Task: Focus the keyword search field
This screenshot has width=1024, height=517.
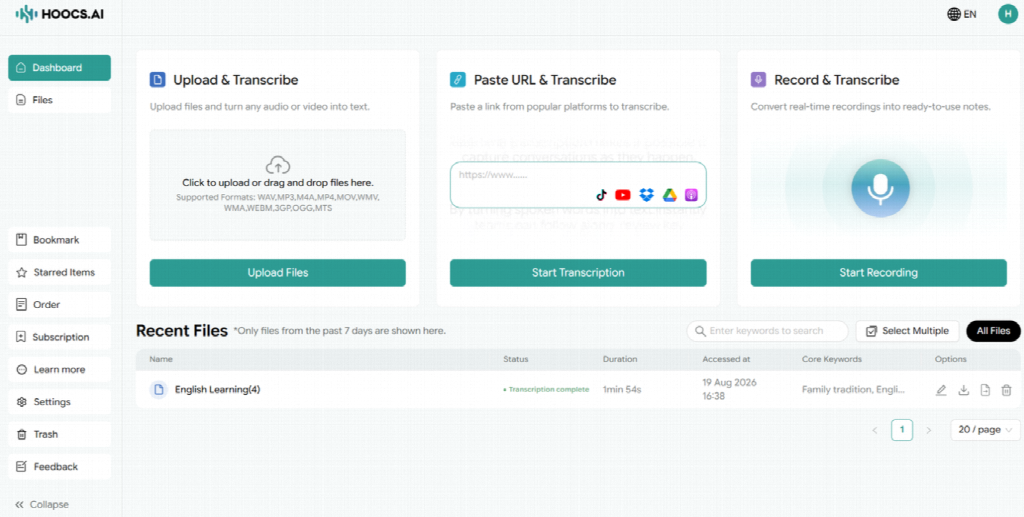Action: (x=767, y=331)
